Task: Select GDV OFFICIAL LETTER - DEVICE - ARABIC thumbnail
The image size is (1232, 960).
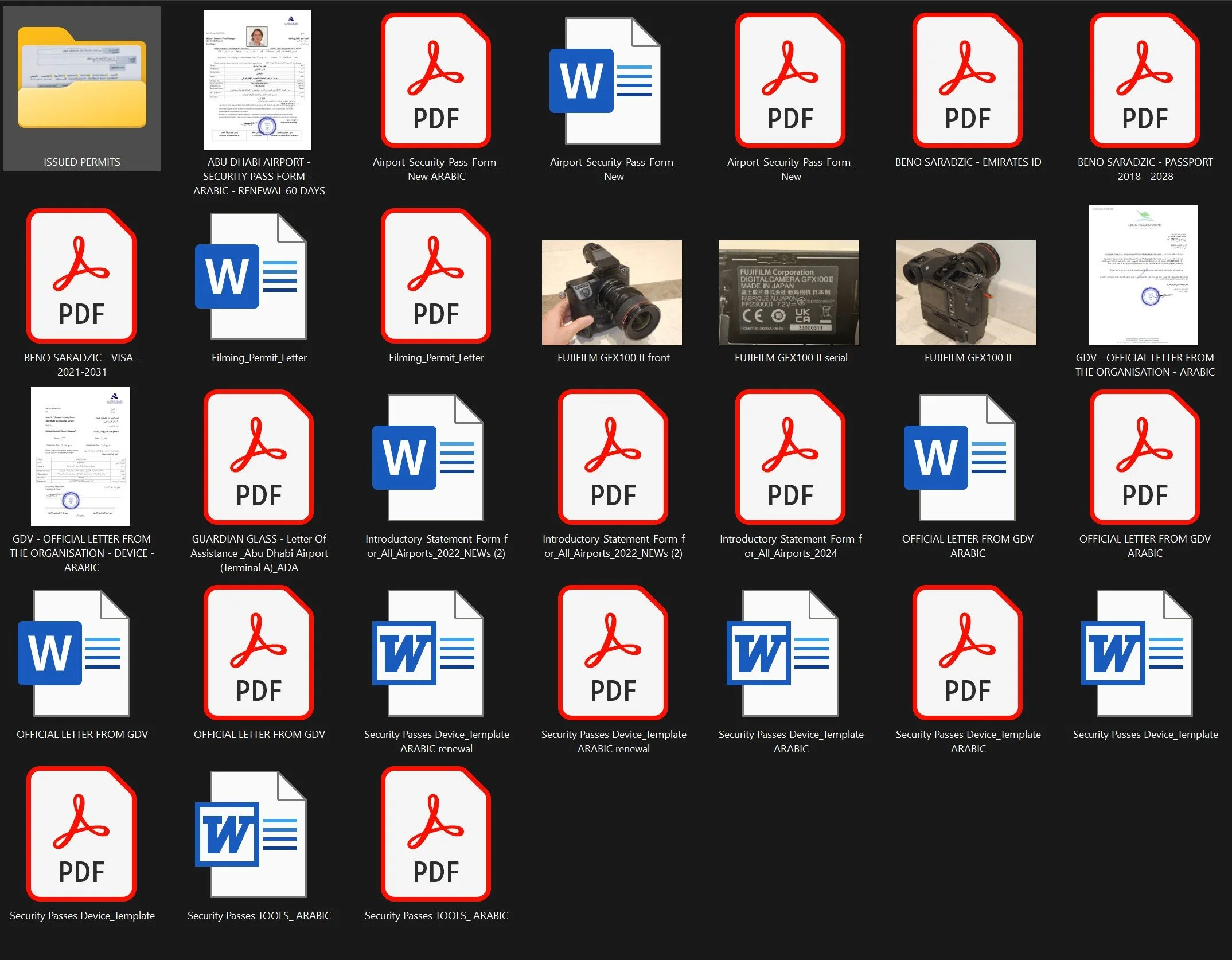Action: tap(80, 456)
